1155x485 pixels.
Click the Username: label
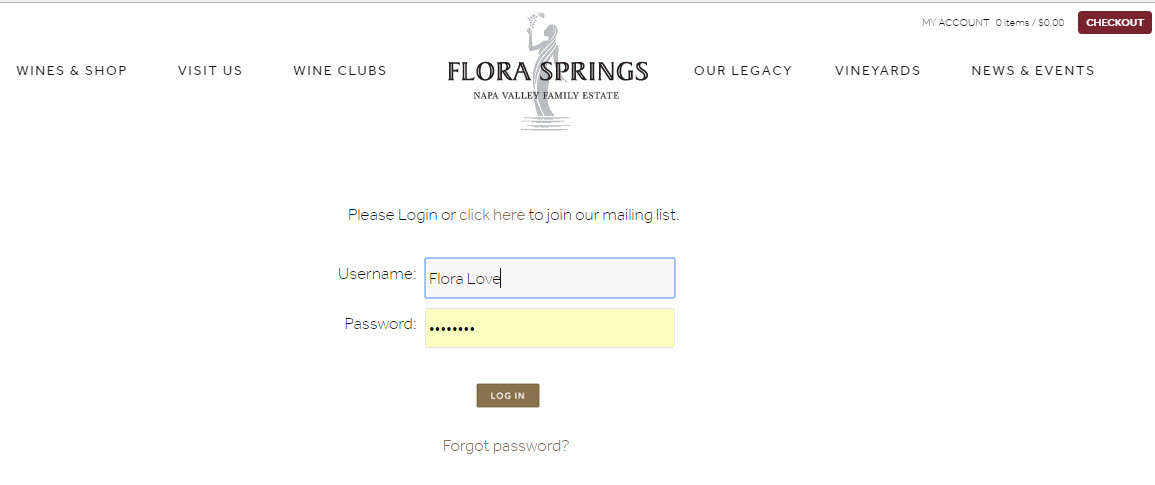377,273
